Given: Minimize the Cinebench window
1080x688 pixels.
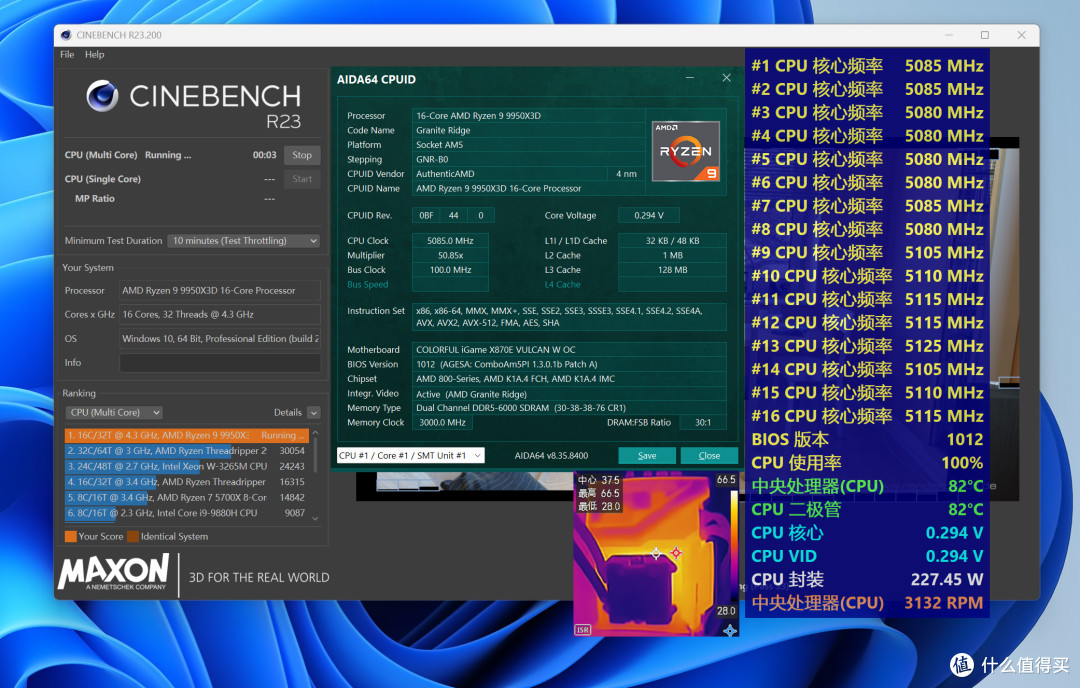Looking at the screenshot, I should 948,35.
